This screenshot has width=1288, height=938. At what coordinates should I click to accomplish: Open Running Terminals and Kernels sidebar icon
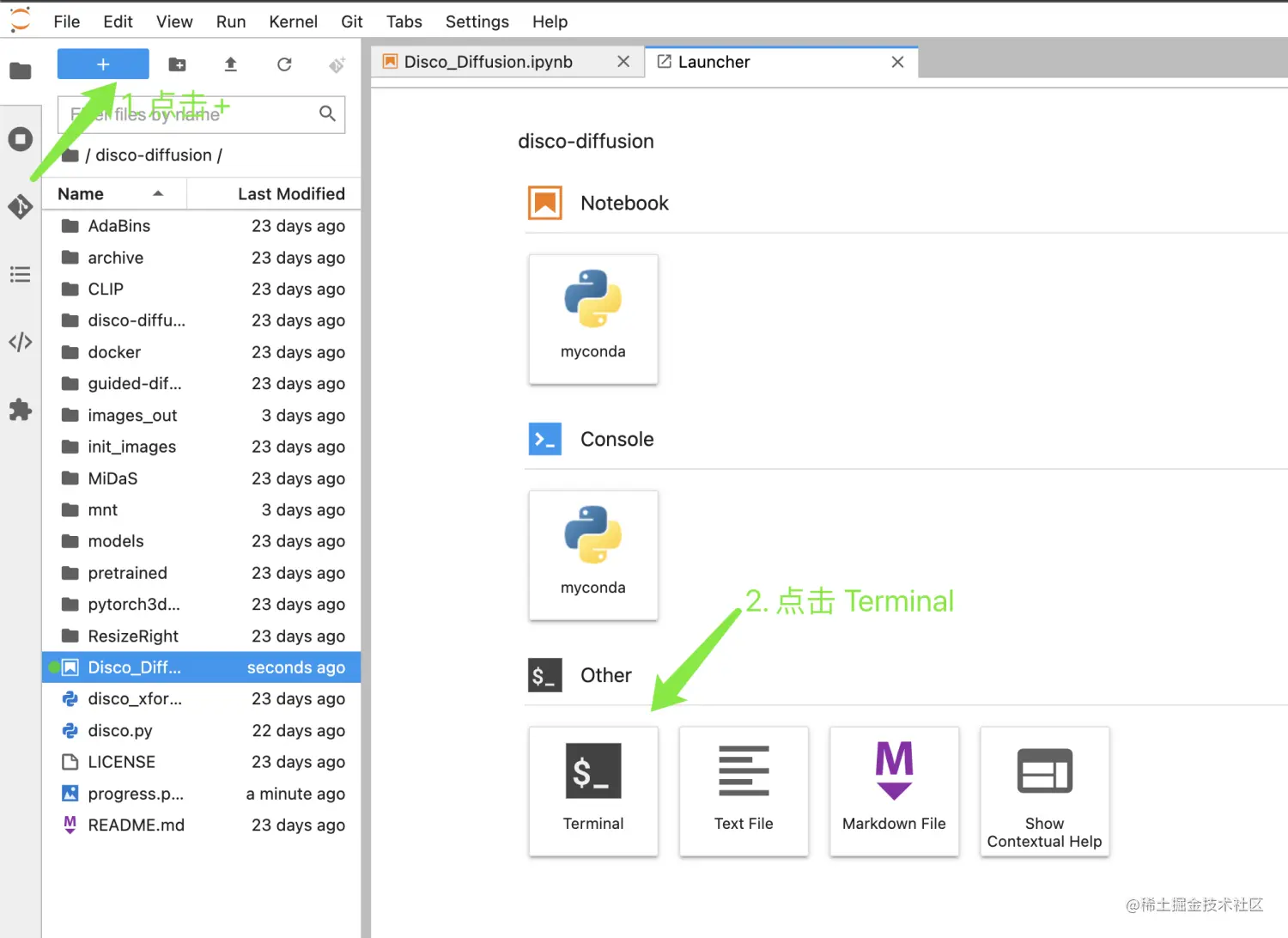20,139
